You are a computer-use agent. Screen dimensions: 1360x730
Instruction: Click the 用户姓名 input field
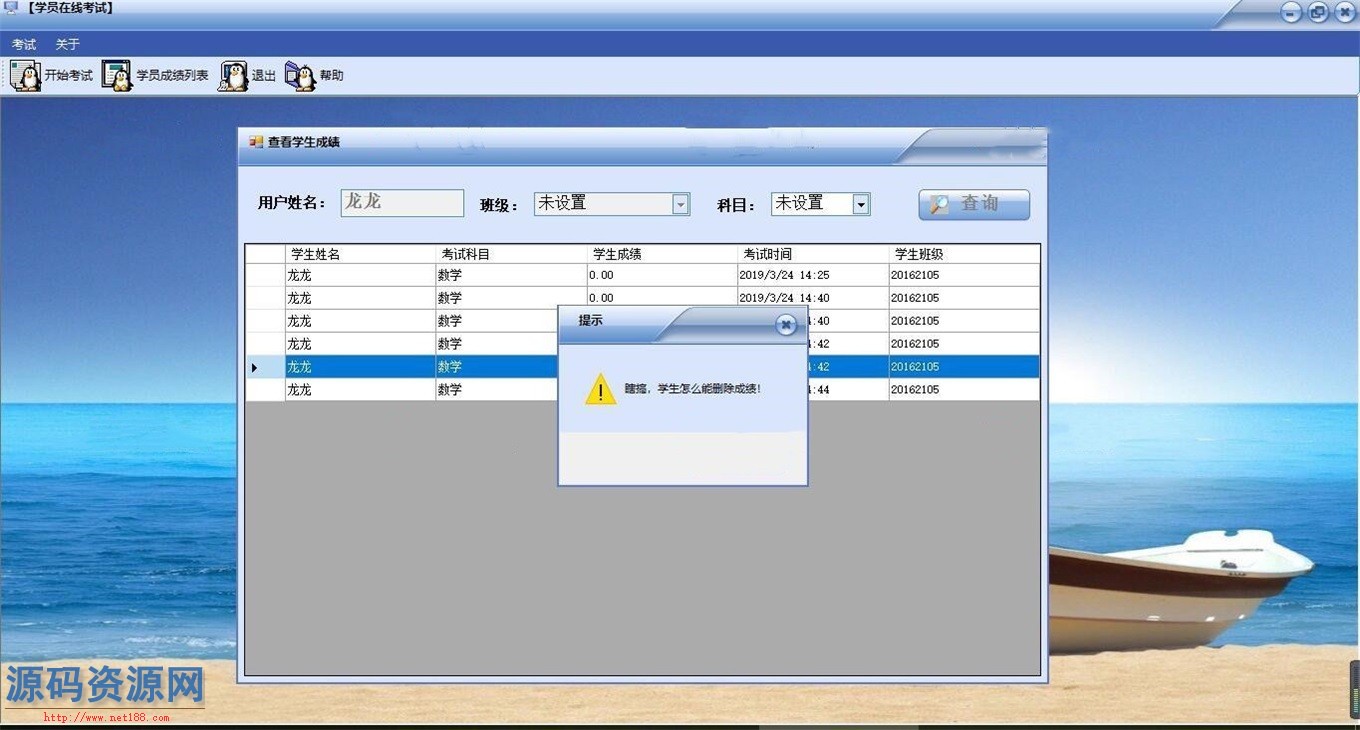click(402, 203)
